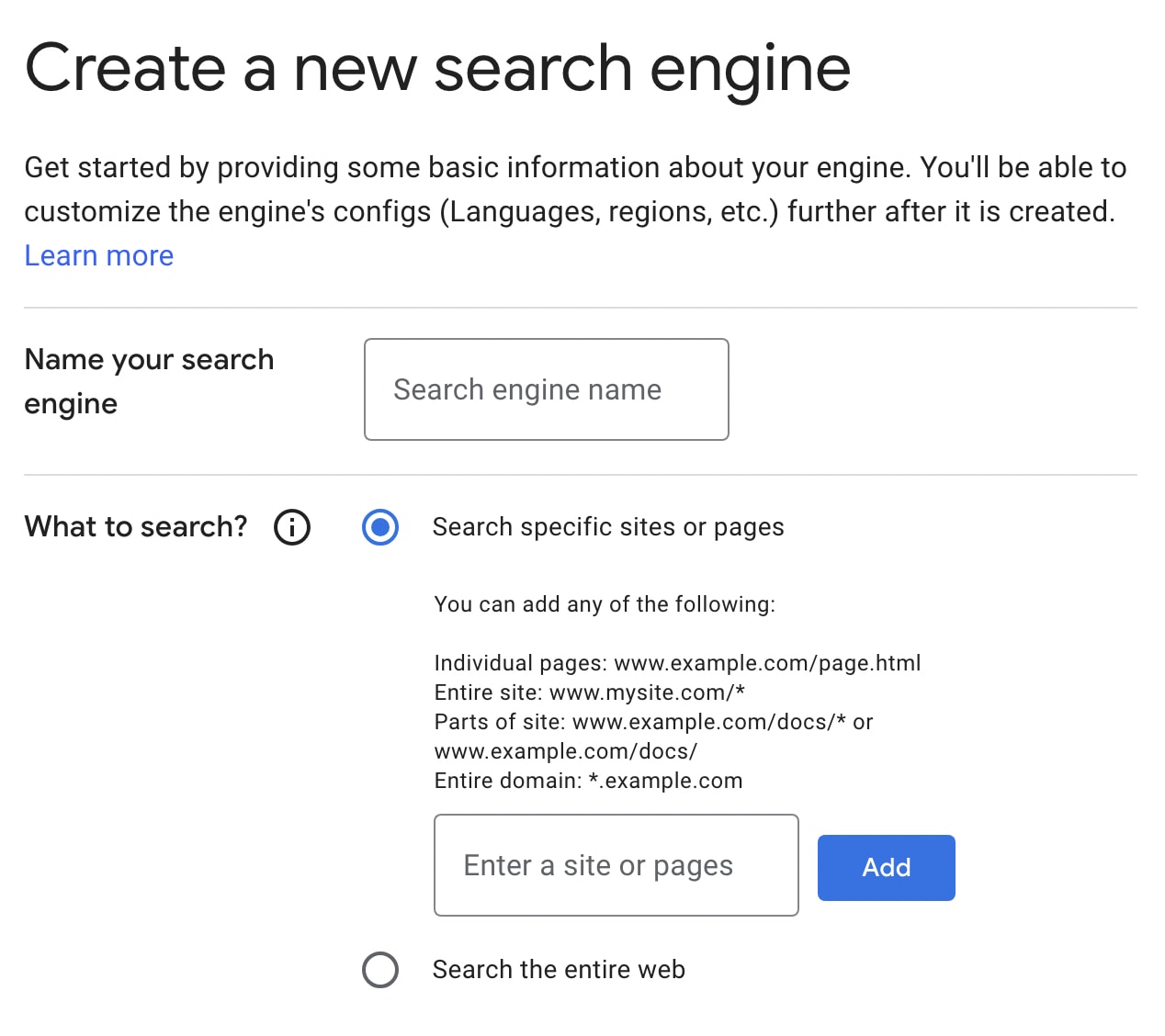This screenshot has height=1036, width=1165.
Task: Click the Individual pages example line
Action: click(x=677, y=663)
